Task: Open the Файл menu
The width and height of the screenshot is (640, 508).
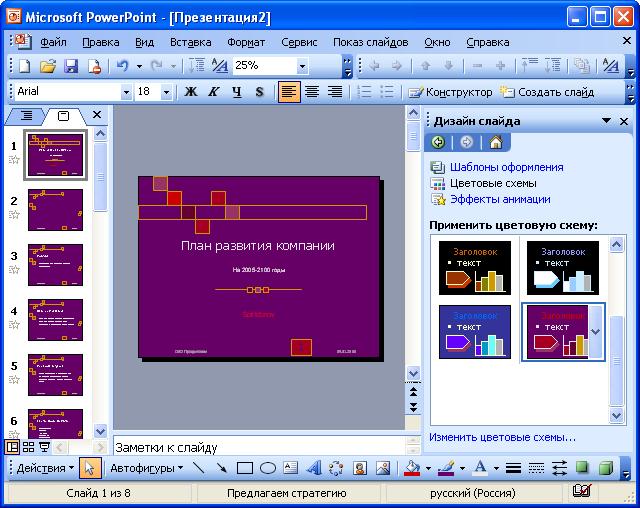Action: pos(53,42)
